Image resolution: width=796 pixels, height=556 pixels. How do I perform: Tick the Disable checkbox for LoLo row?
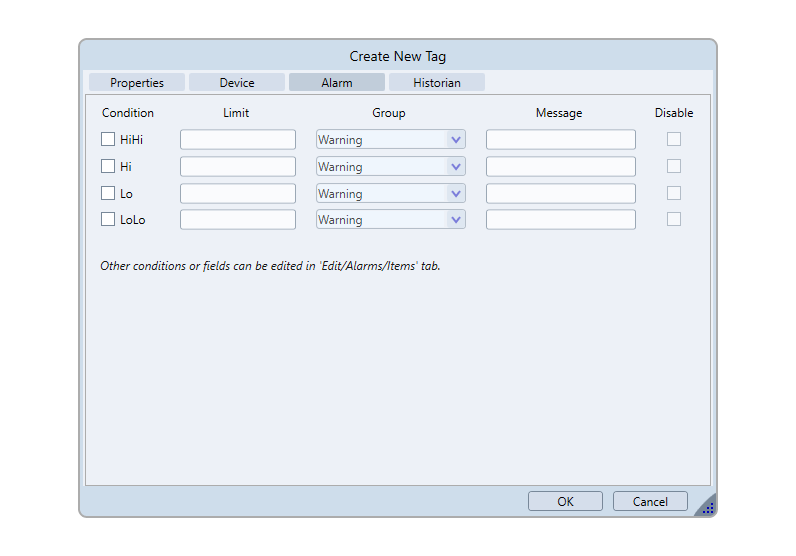(674, 219)
